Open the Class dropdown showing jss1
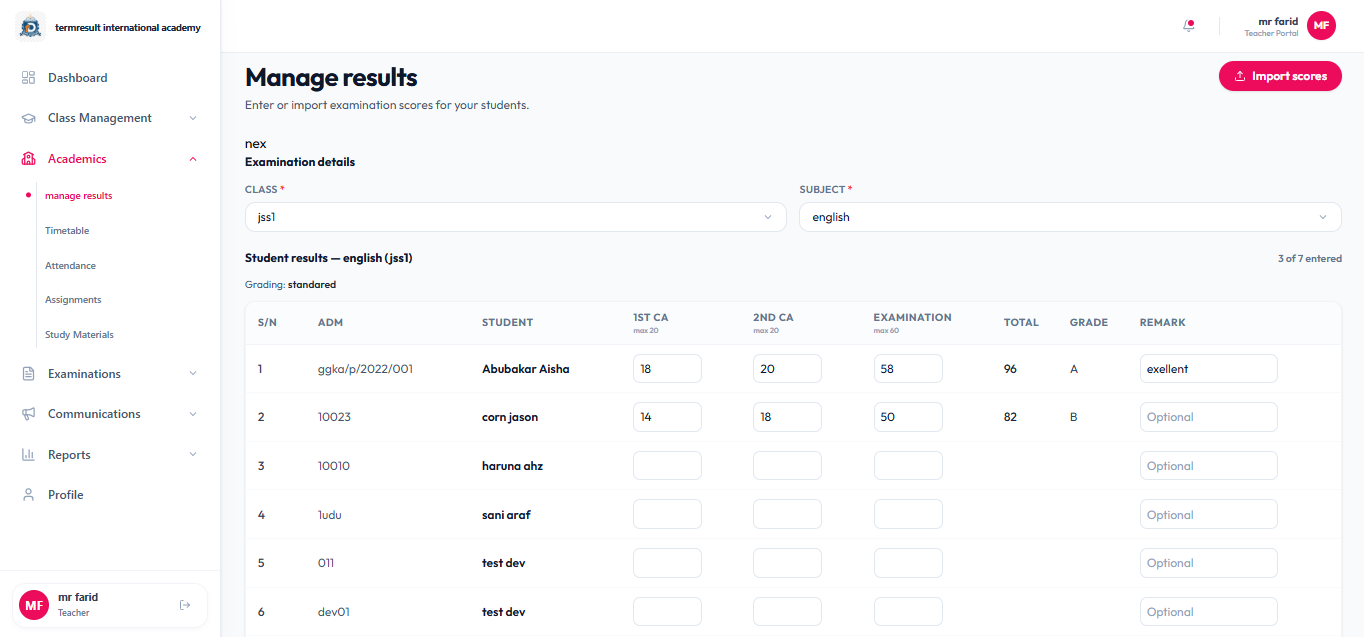This screenshot has height=637, width=1364. tap(516, 217)
